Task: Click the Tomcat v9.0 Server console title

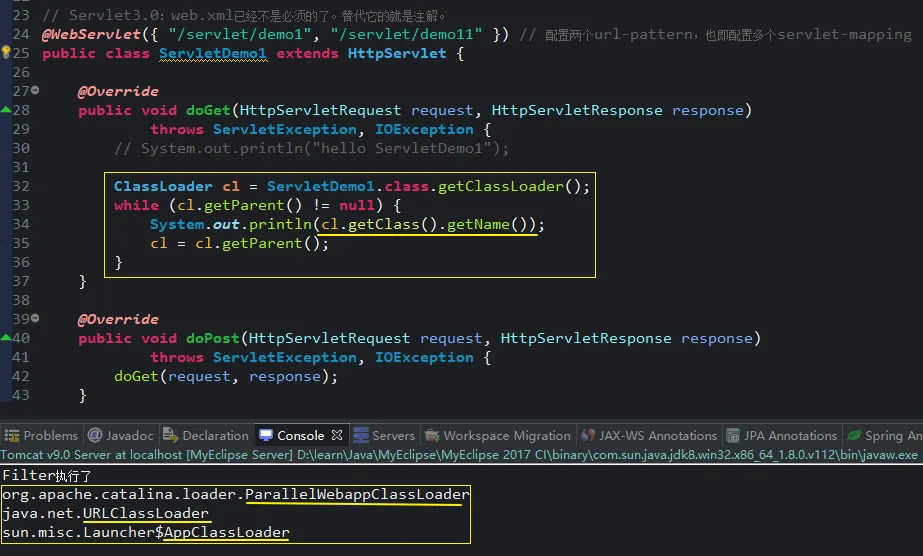Action: click(459, 455)
